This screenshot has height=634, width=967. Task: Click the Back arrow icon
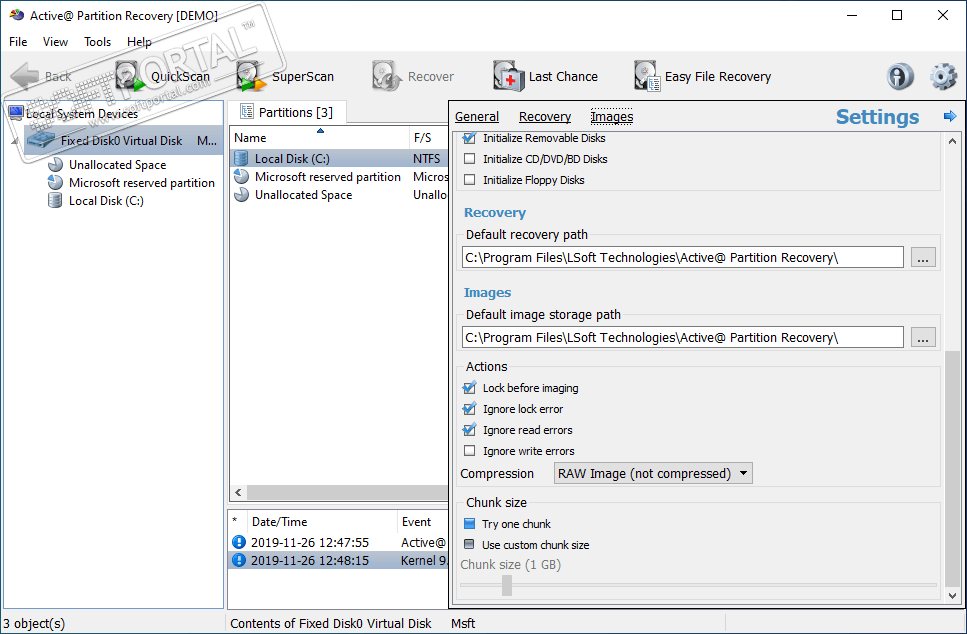tap(25, 76)
